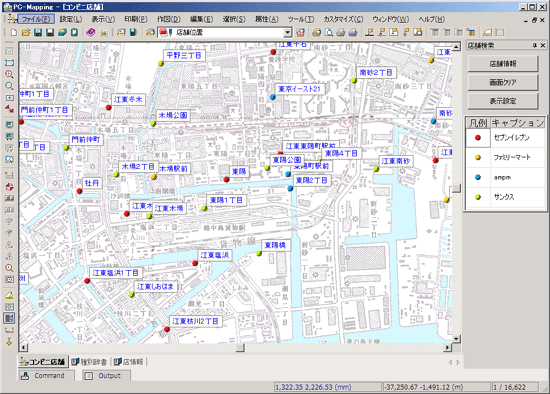550x394 pixels.
Task: Click the red marker beside 江東冬木
Action: pyautogui.click(x=109, y=107)
